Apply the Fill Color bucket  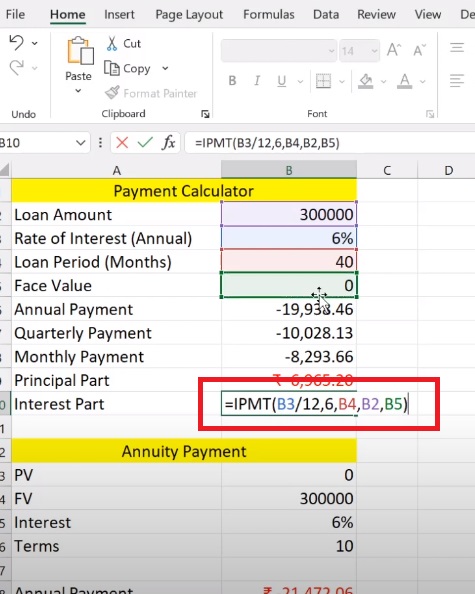click(x=366, y=81)
